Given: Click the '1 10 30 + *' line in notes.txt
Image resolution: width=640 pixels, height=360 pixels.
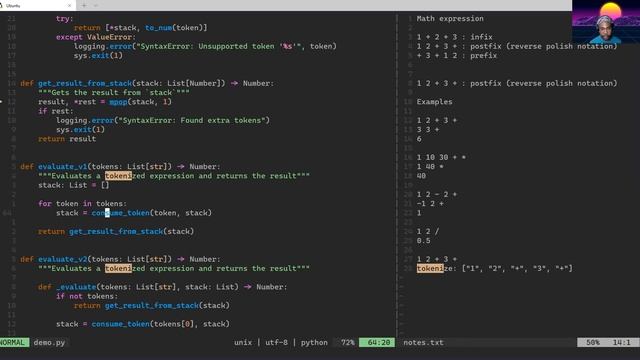Looking at the screenshot, I should click(441, 157).
